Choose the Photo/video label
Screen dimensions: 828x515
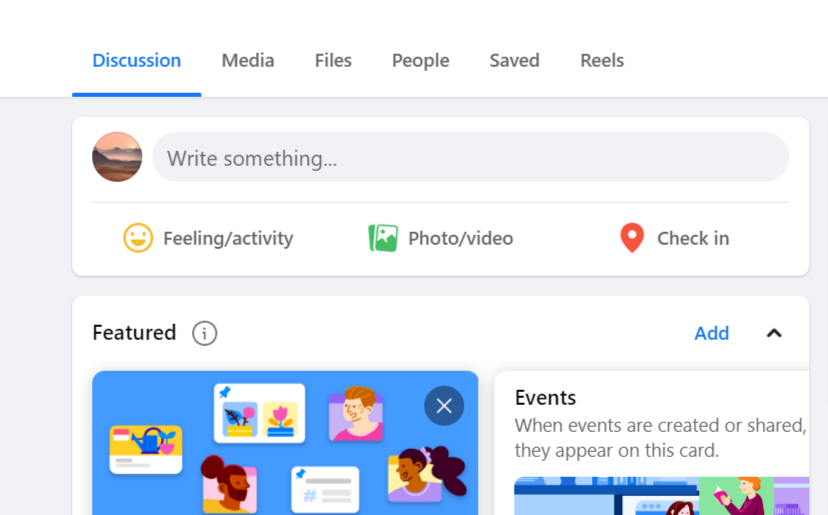[x=460, y=238]
